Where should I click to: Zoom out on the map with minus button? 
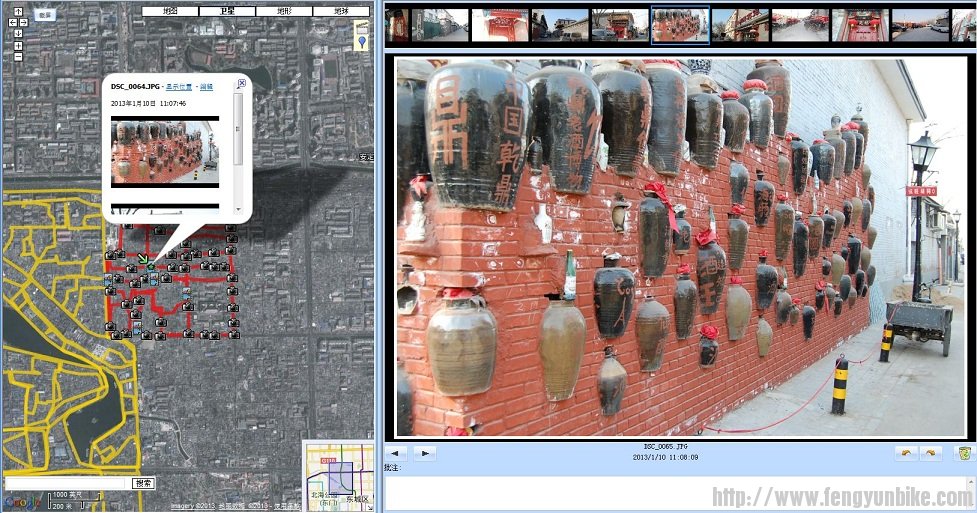[18, 56]
